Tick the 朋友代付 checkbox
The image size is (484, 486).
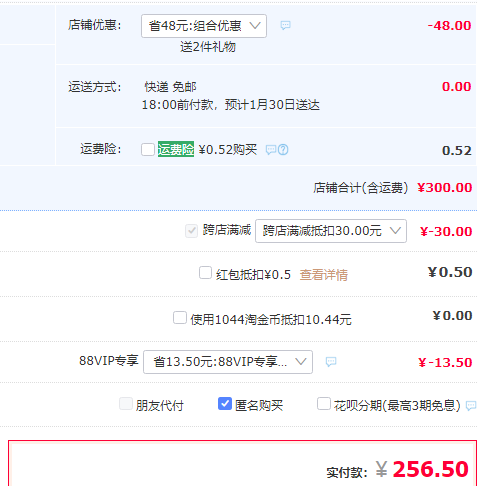pyautogui.click(x=126, y=404)
